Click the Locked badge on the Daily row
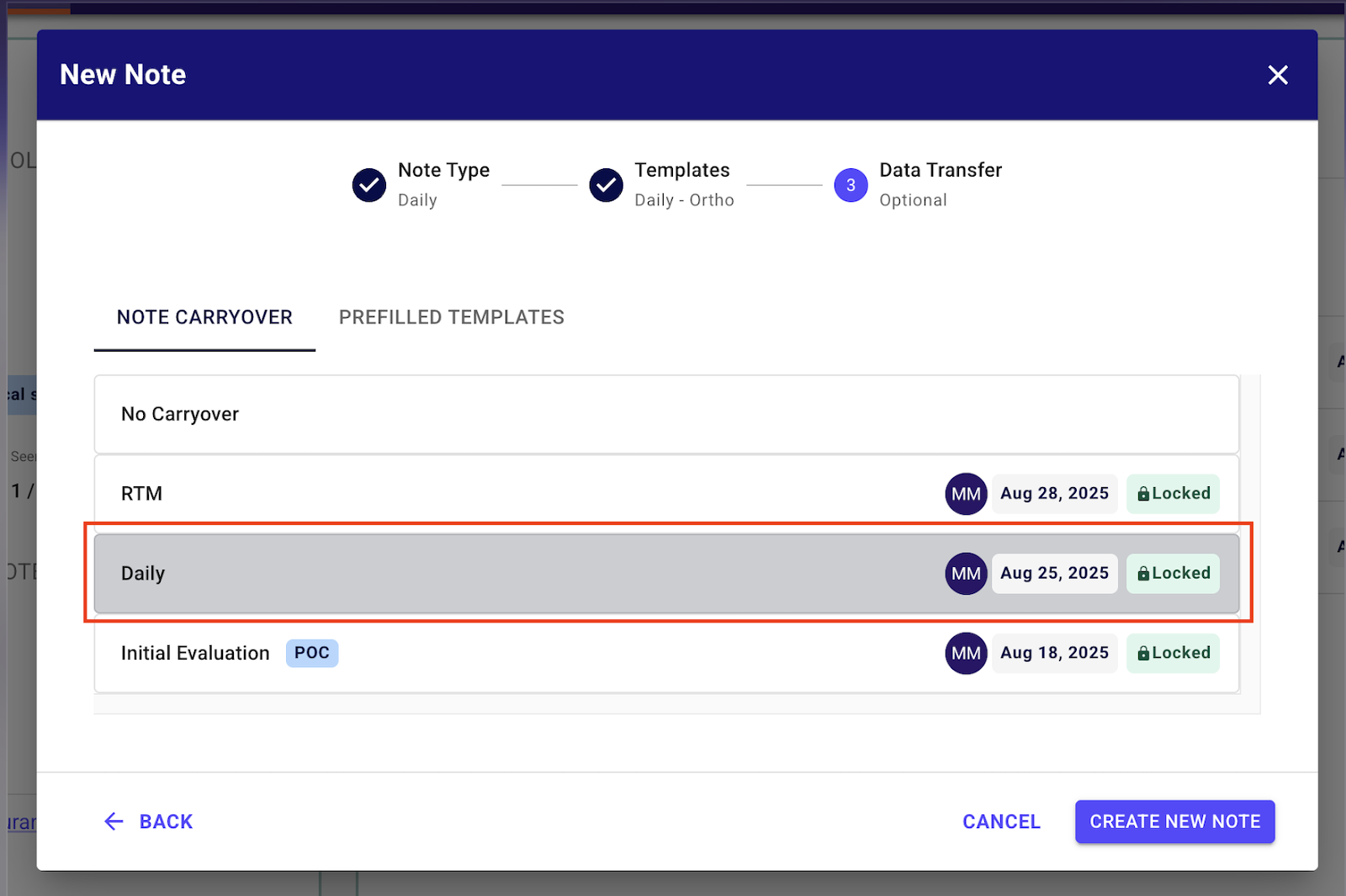1346x896 pixels. [1173, 574]
